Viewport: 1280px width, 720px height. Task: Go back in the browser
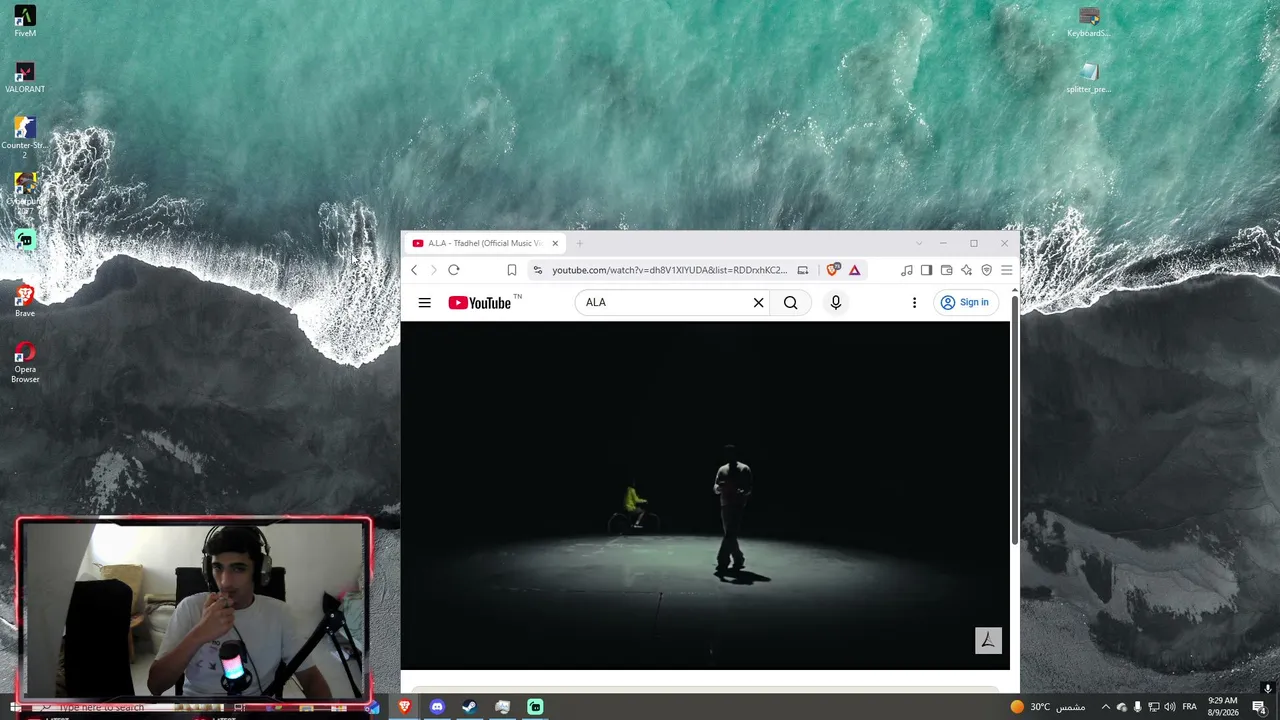coord(414,270)
